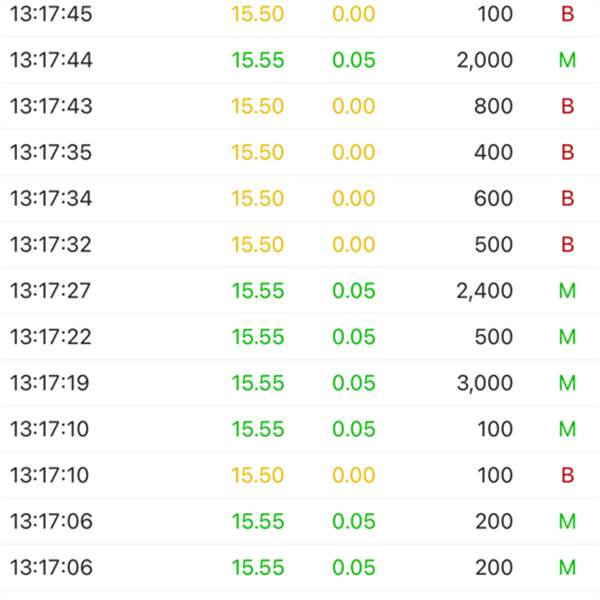Click the 400 volume figure
600x600 pixels.
pos(493,152)
